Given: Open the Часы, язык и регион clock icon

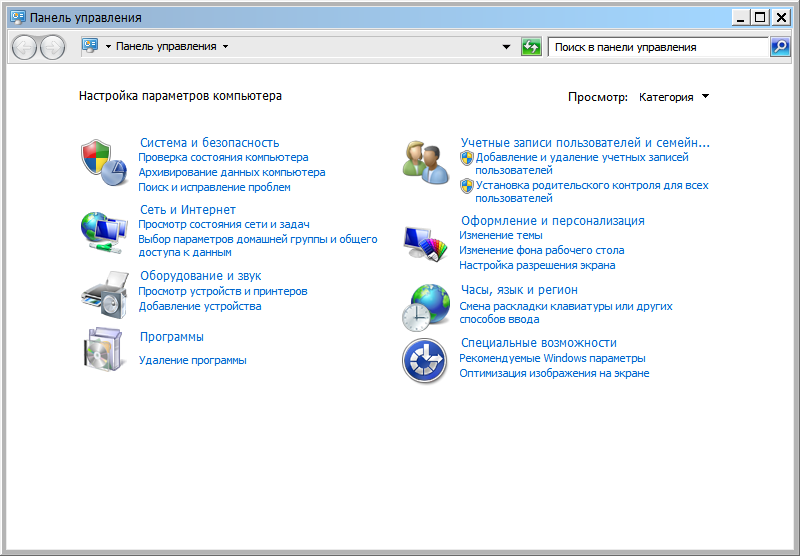Looking at the screenshot, I should pyautogui.click(x=426, y=308).
